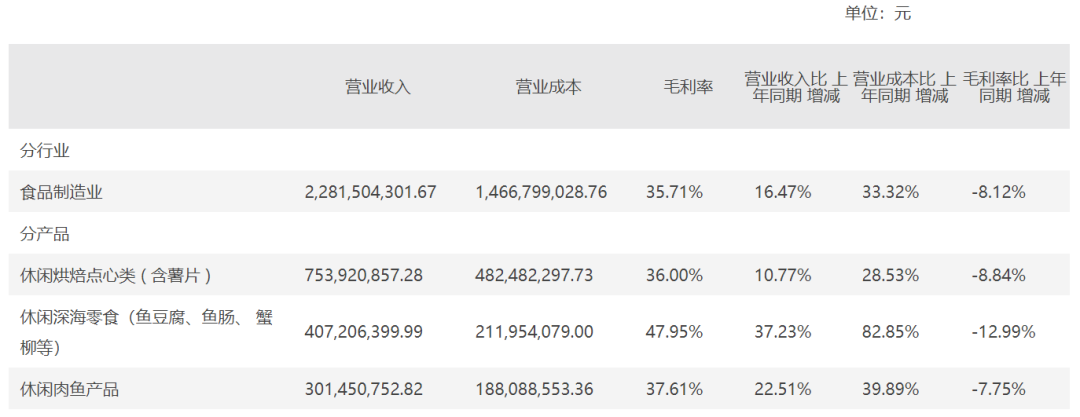Click the 营业收入 column header
This screenshot has height=417, width=1080.
(x=377, y=87)
